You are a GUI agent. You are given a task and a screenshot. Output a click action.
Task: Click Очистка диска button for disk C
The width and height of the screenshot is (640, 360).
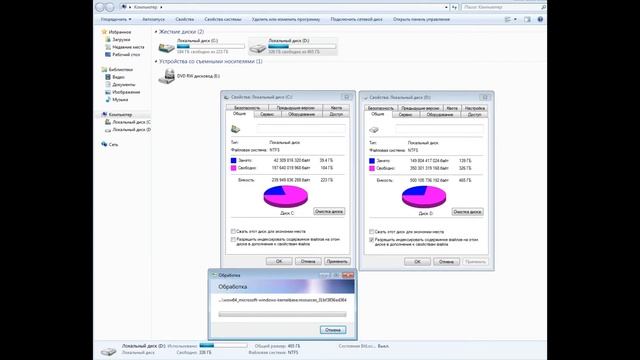point(329,211)
